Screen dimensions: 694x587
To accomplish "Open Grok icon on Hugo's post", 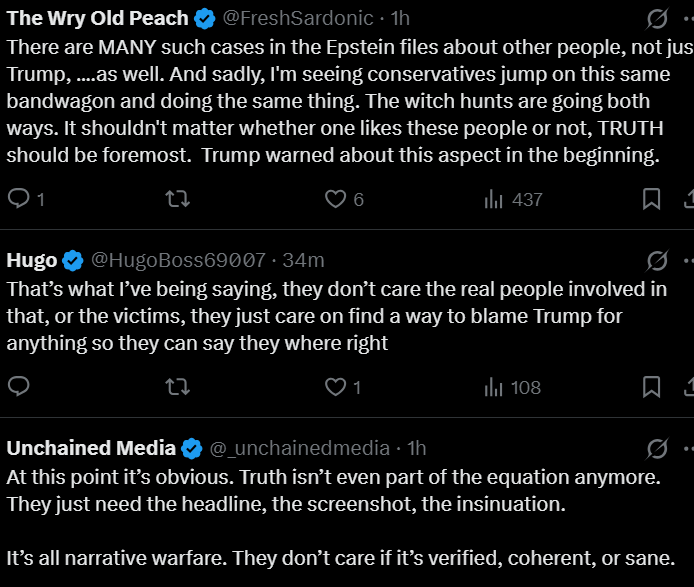I will coord(657,261).
